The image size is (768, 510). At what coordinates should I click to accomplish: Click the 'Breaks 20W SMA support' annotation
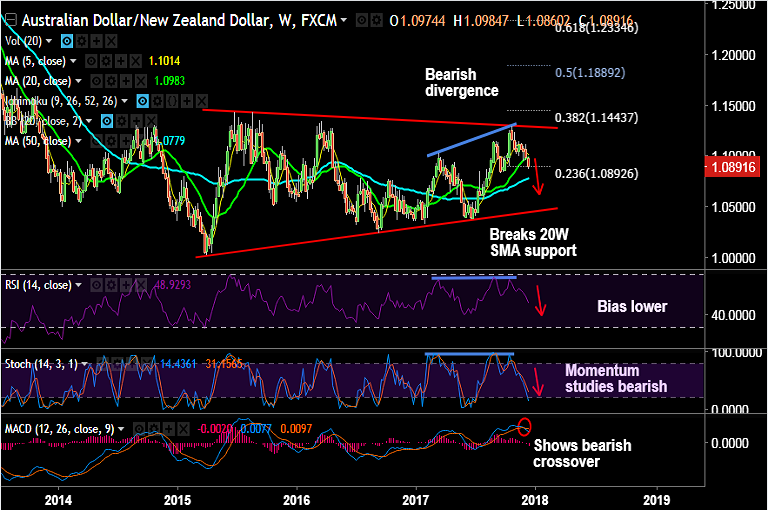click(x=533, y=243)
